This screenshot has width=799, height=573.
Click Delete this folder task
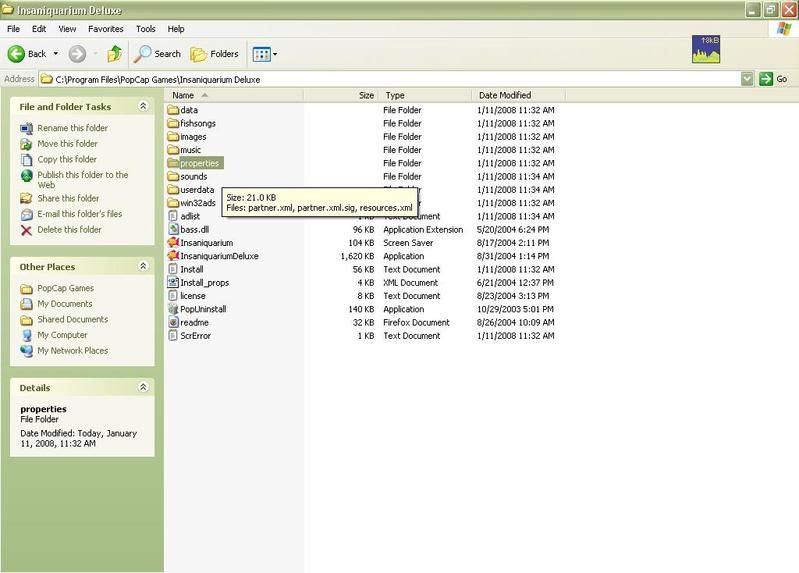tap(69, 230)
